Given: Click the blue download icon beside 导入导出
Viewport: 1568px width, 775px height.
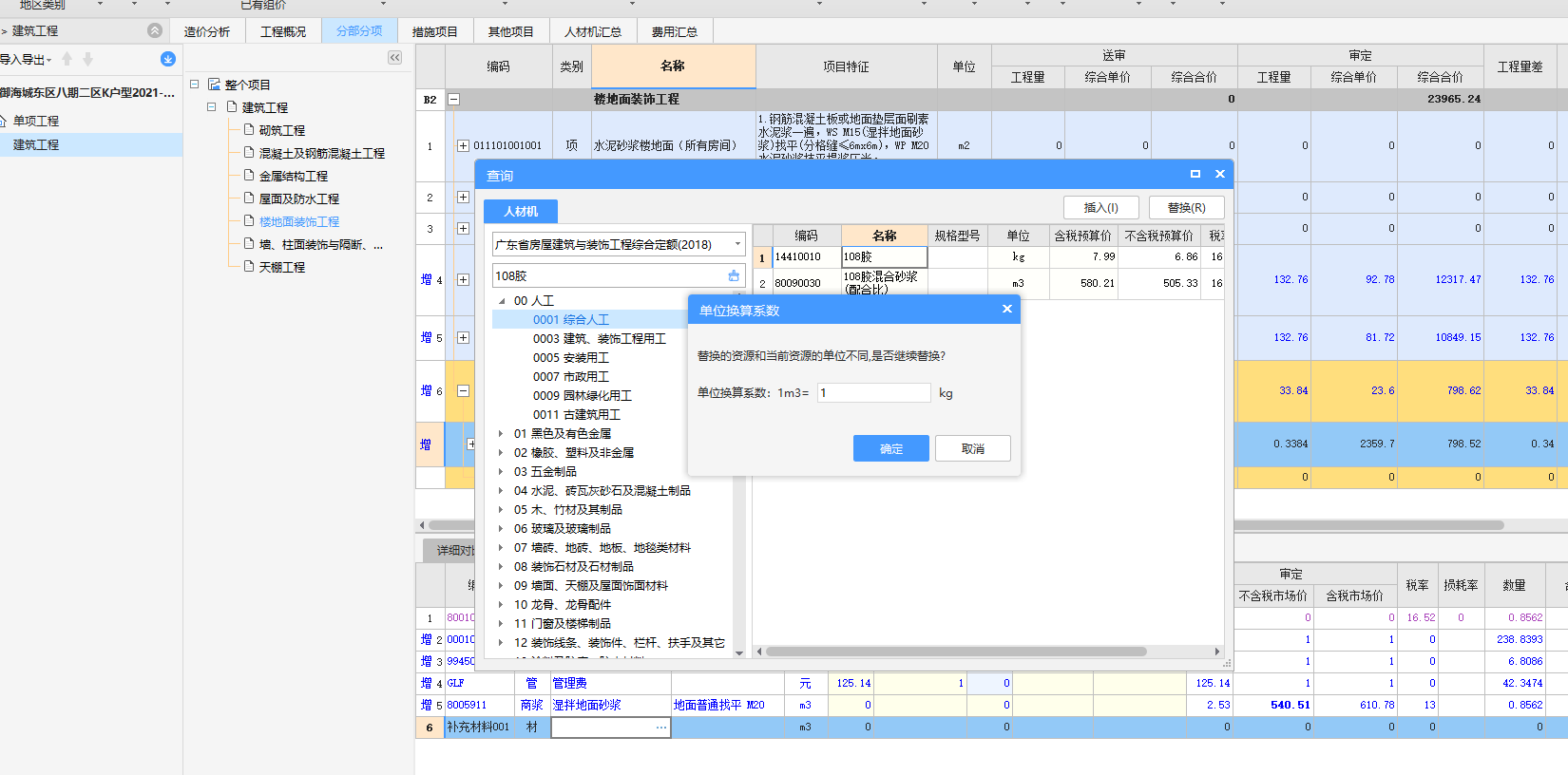Looking at the screenshot, I should pyautogui.click(x=168, y=59).
